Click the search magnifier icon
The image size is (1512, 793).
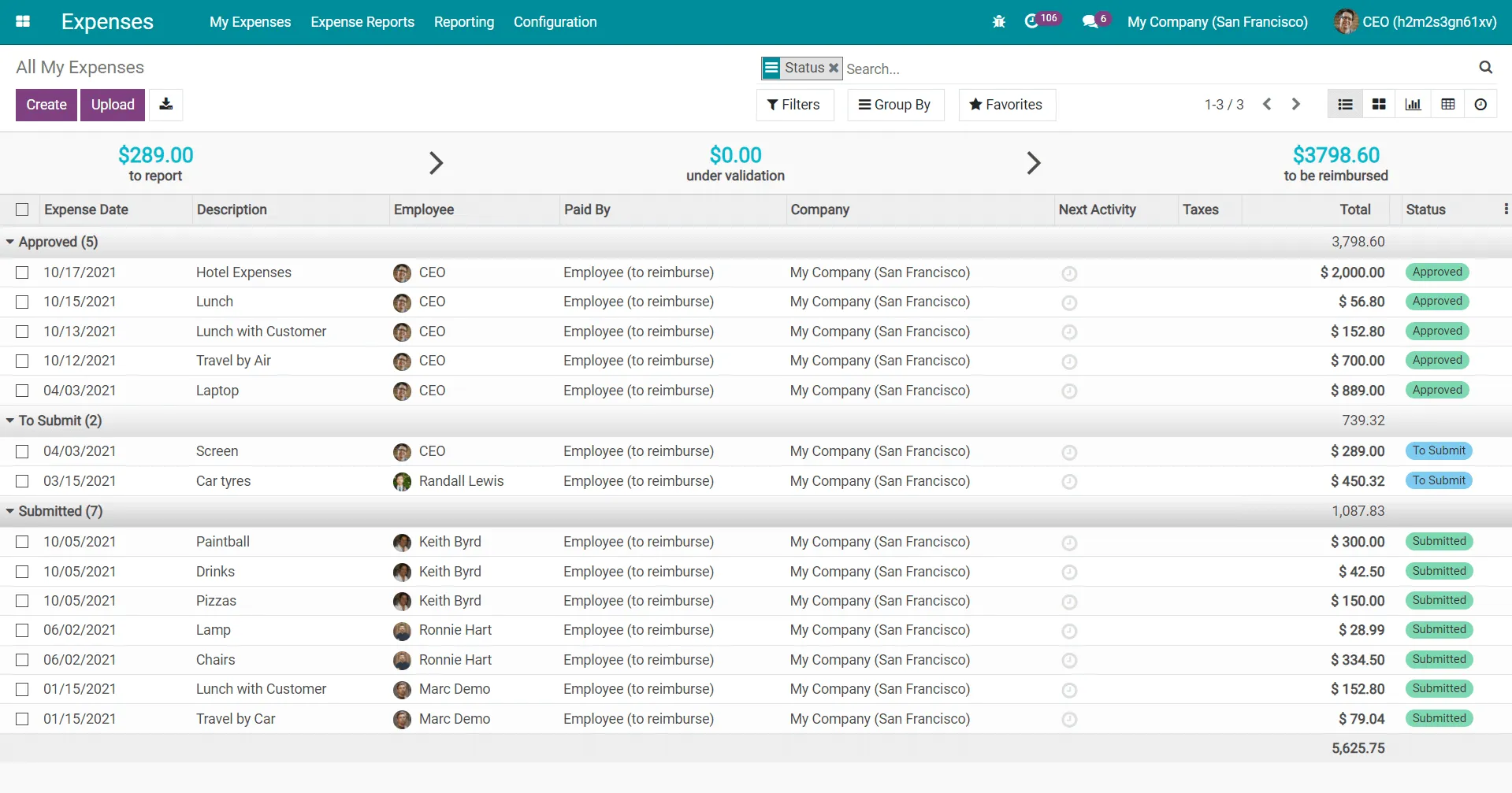pos(1485,68)
